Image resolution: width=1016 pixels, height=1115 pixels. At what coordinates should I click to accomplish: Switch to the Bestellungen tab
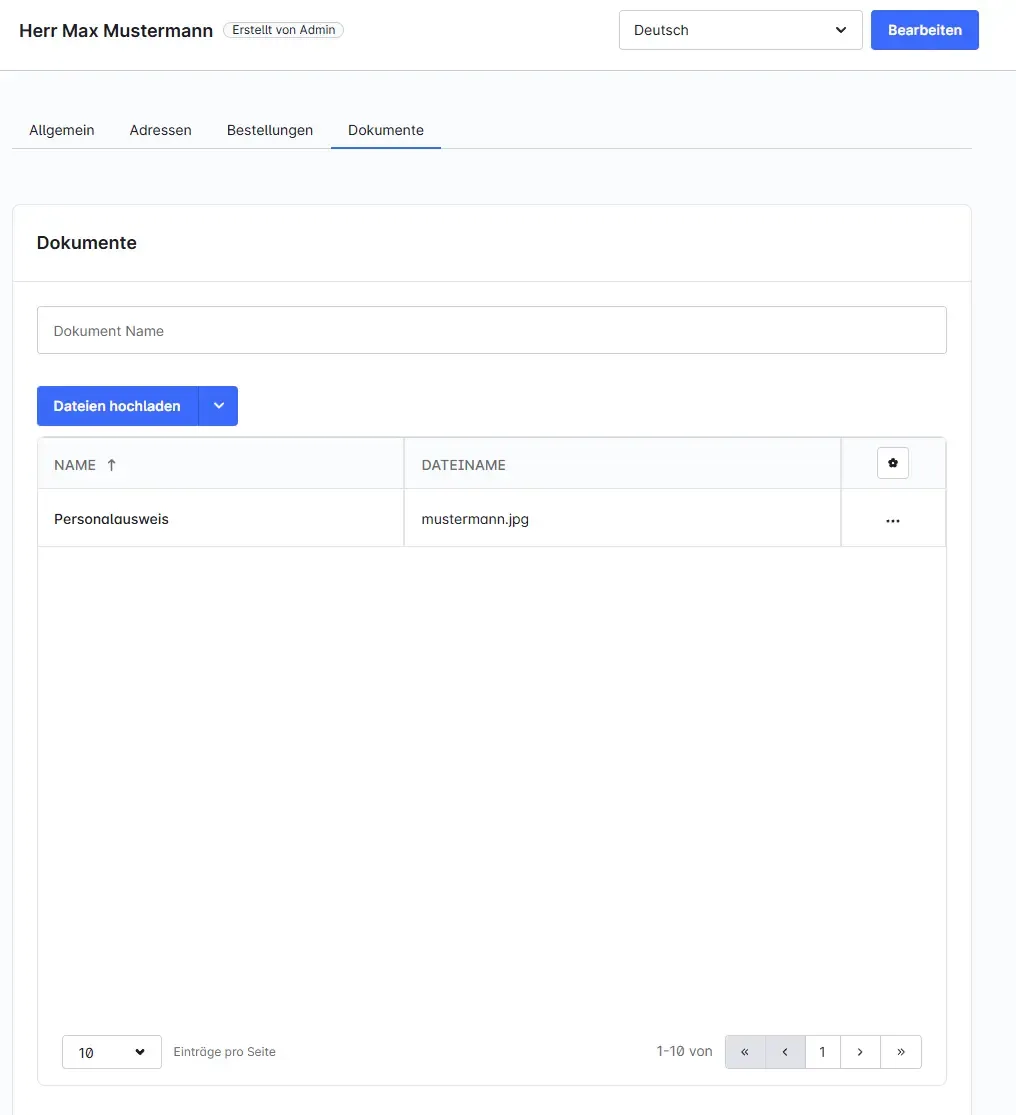270,130
